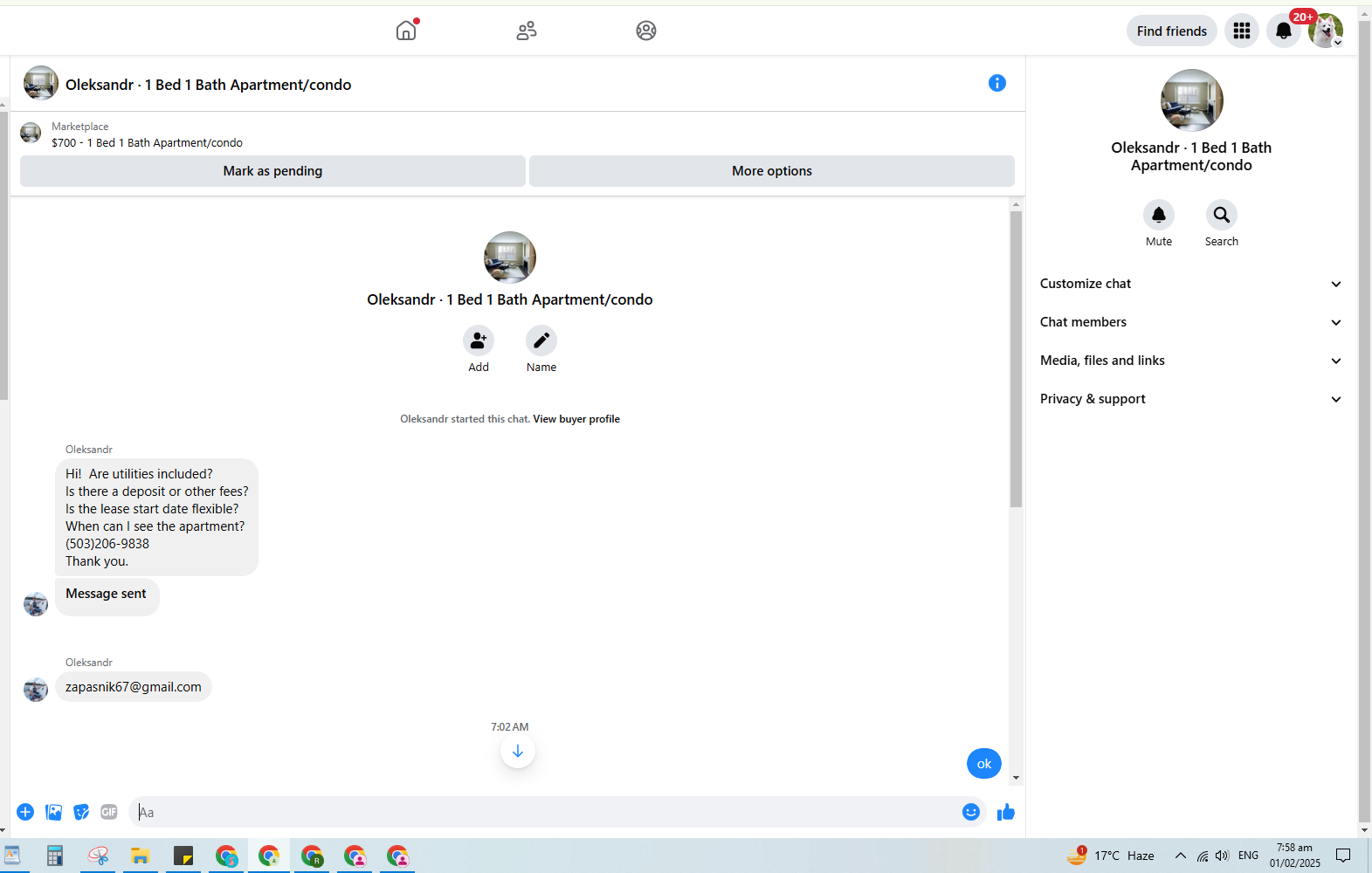This screenshot has width=1372, height=873.
Task: Choose a GIF from GIF icon
Action: [x=109, y=812]
